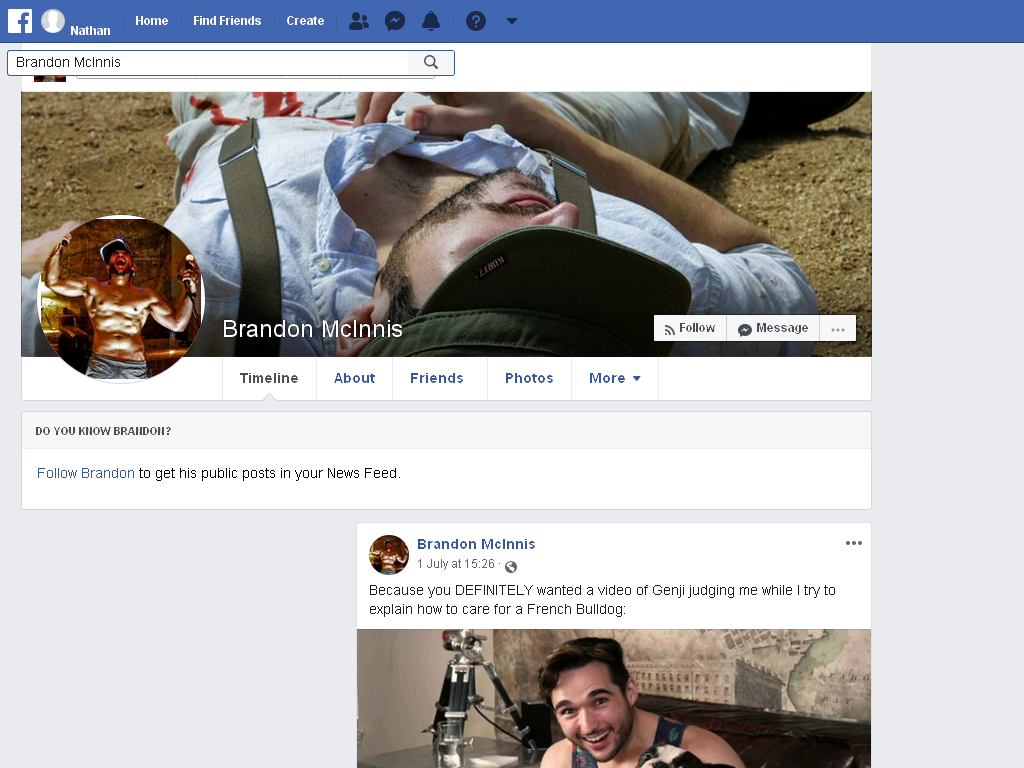This screenshot has height=768, width=1024.
Task: Switch to the About tab
Action: tap(355, 378)
